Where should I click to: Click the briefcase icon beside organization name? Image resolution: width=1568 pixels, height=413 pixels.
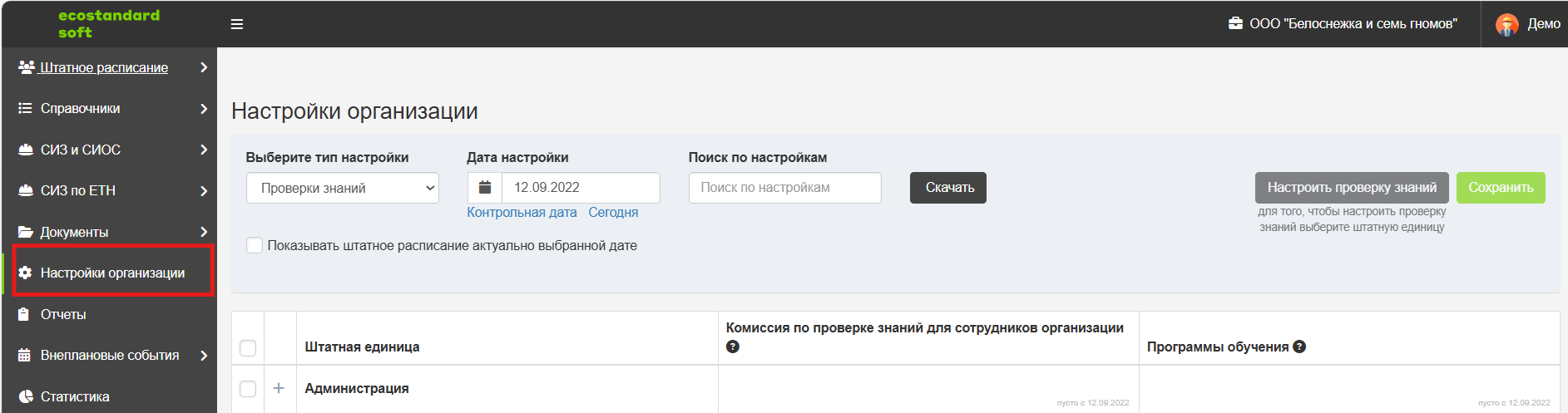(1236, 23)
